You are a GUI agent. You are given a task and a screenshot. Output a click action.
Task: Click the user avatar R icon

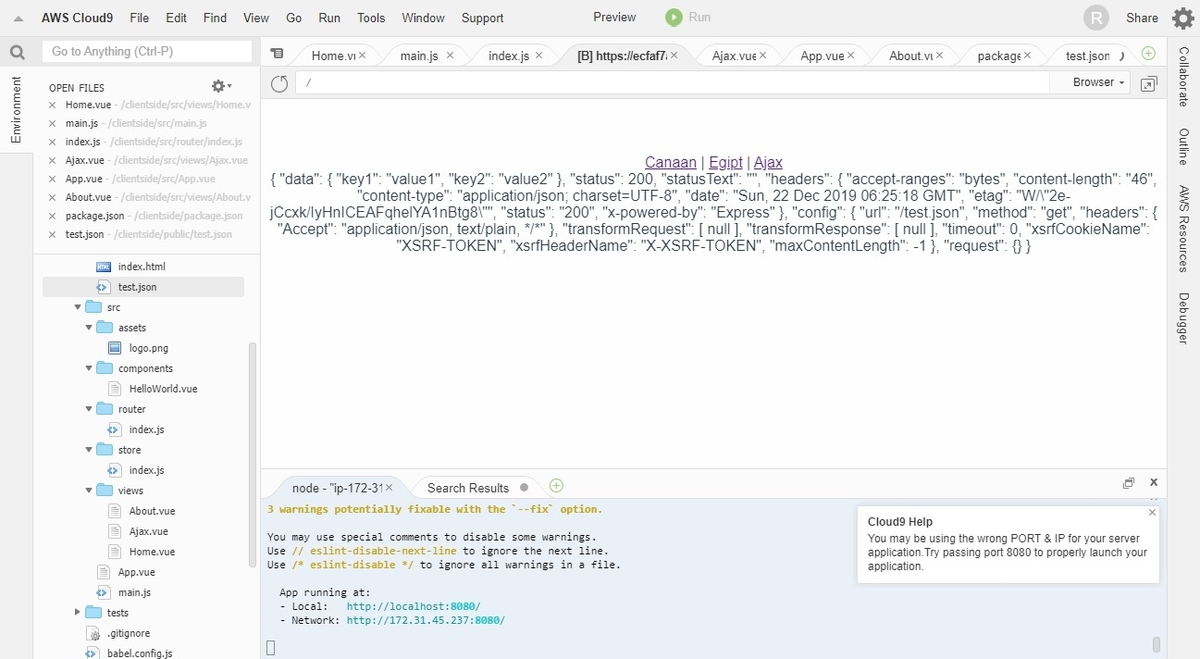[x=1097, y=18]
